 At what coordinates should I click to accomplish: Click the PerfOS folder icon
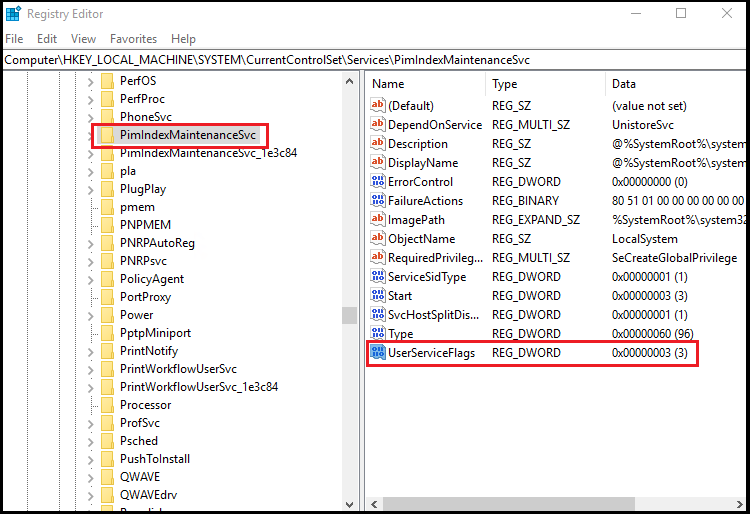coord(108,81)
